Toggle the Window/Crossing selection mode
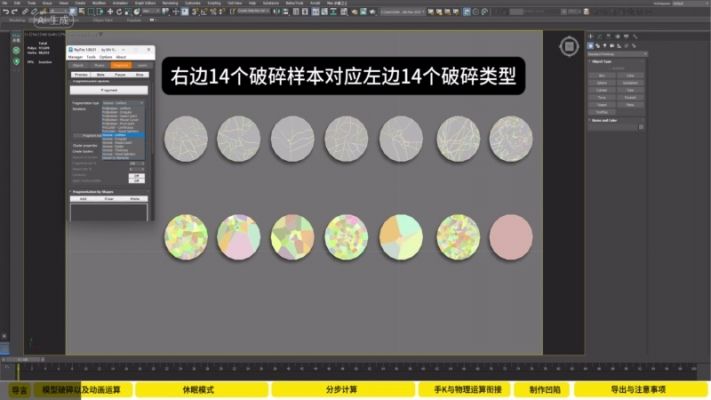This screenshot has width=711, height=400. coord(100,12)
